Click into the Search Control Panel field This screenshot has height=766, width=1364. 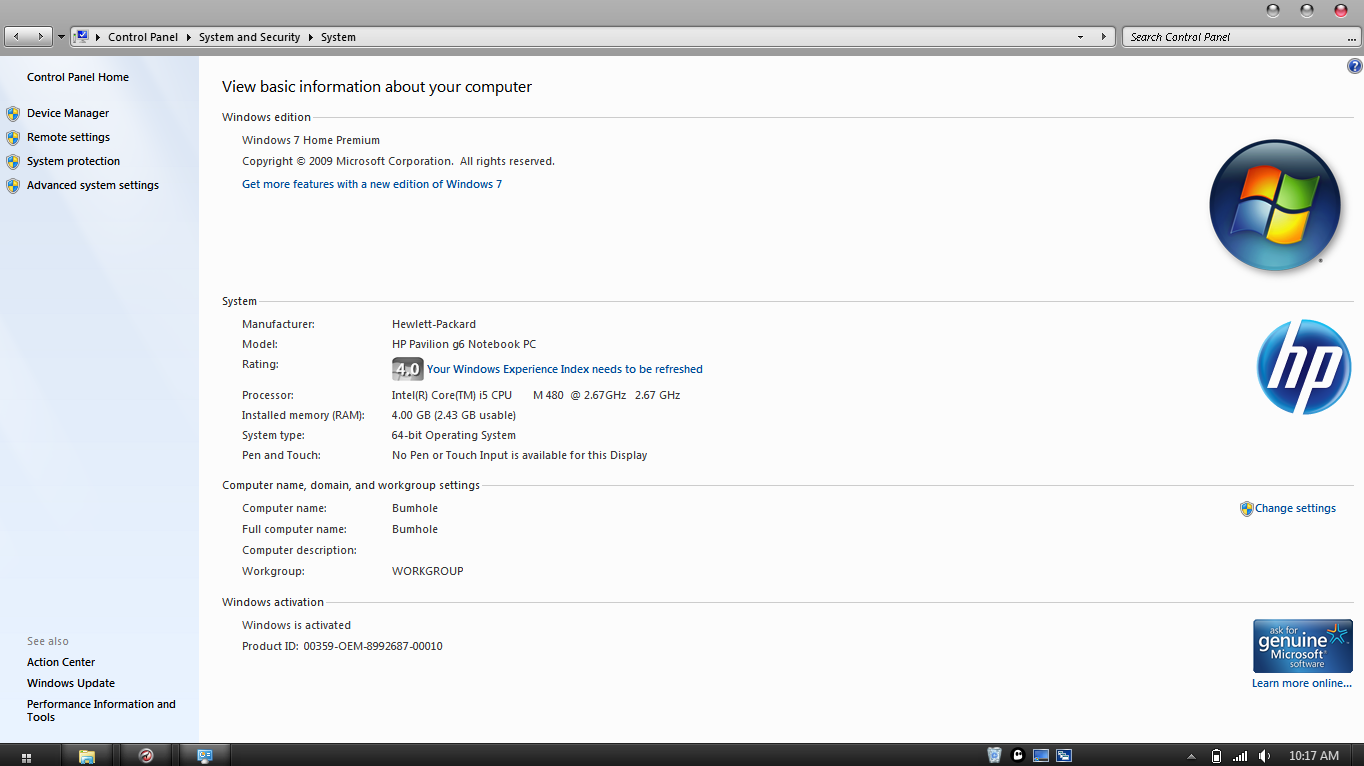[x=1238, y=37]
